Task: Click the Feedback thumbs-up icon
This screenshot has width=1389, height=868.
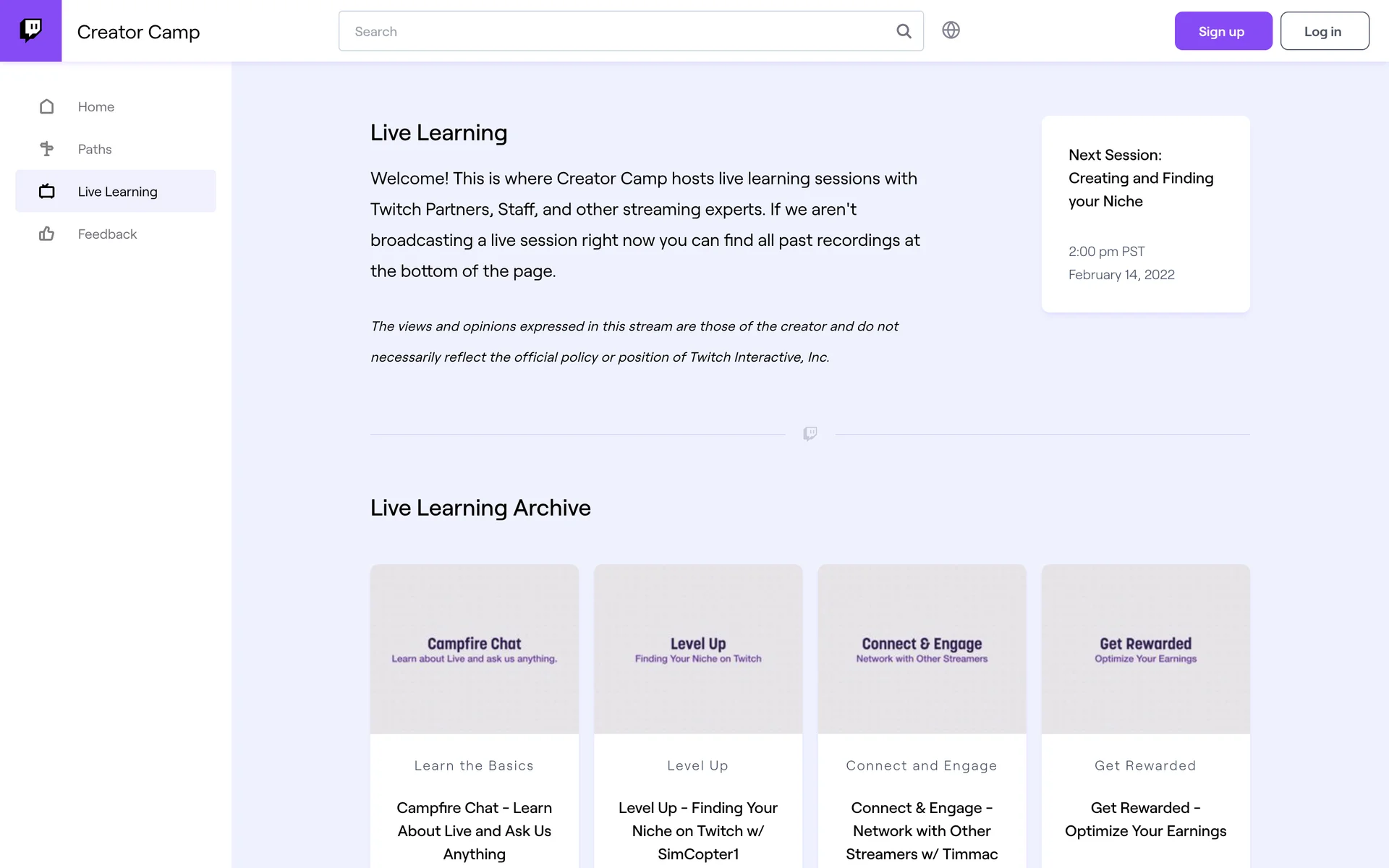Action: click(x=47, y=234)
